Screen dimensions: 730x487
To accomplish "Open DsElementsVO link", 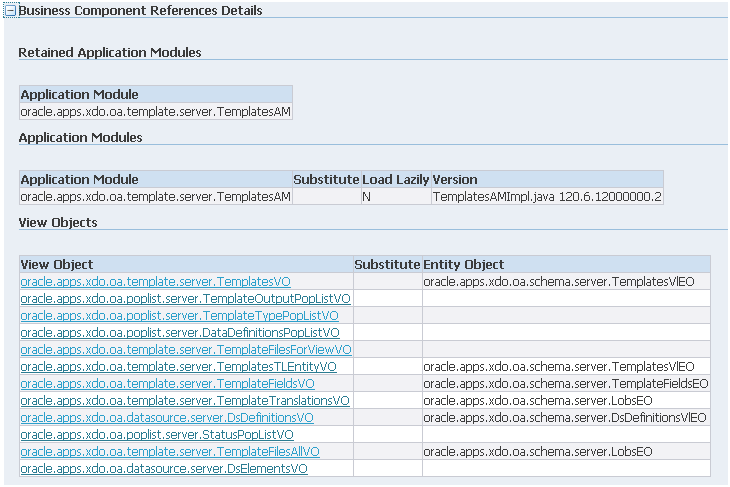I will 164,469.
